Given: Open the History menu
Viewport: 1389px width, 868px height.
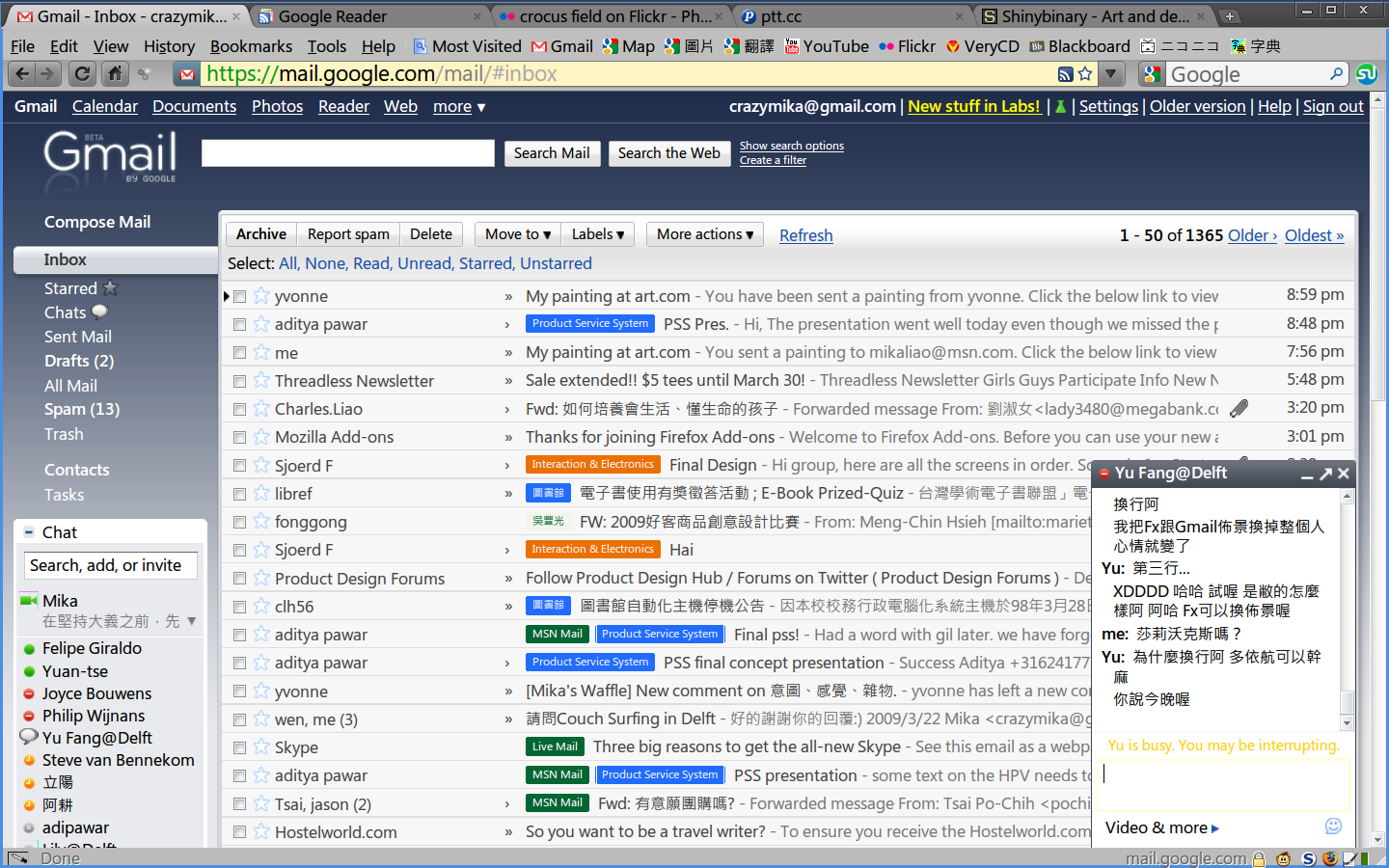Looking at the screenshot, I should (169, 46).
